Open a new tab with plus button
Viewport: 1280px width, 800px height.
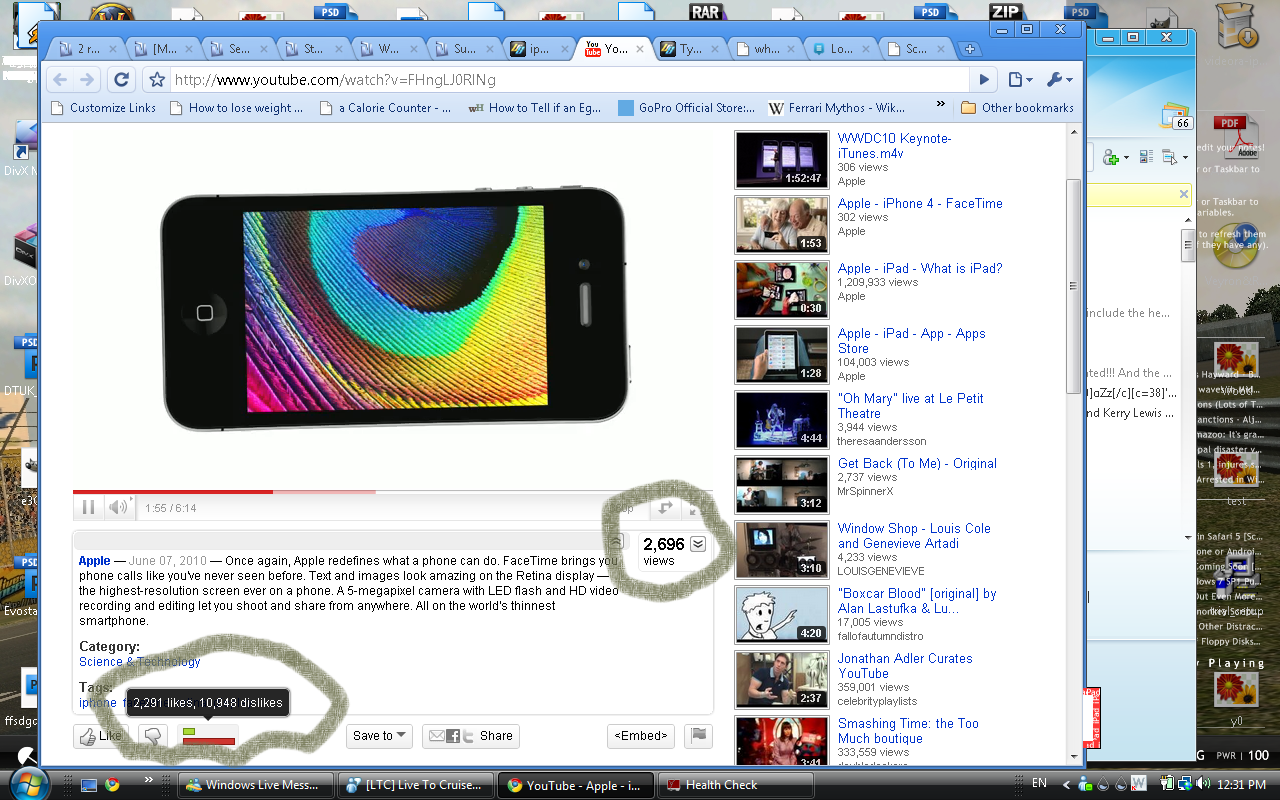click(x=969, y=48)
